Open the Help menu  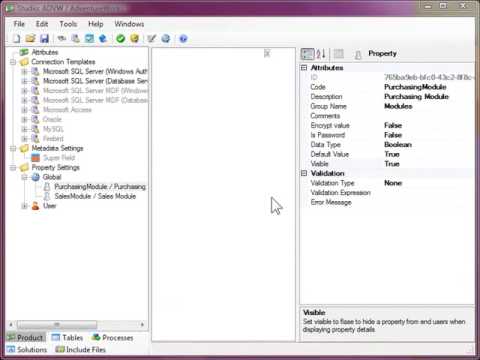pyautogui.click(x=96, y=24)
